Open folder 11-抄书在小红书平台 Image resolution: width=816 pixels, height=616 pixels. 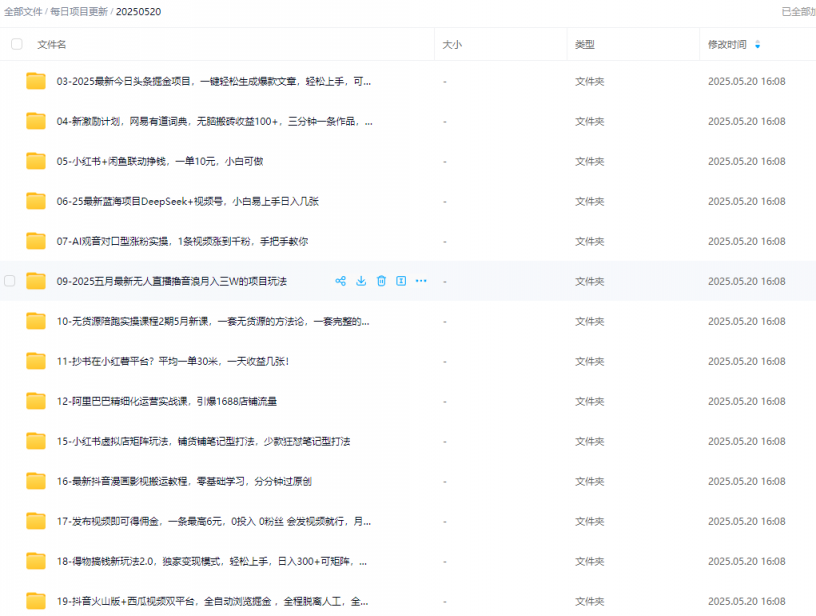(173, 361)
